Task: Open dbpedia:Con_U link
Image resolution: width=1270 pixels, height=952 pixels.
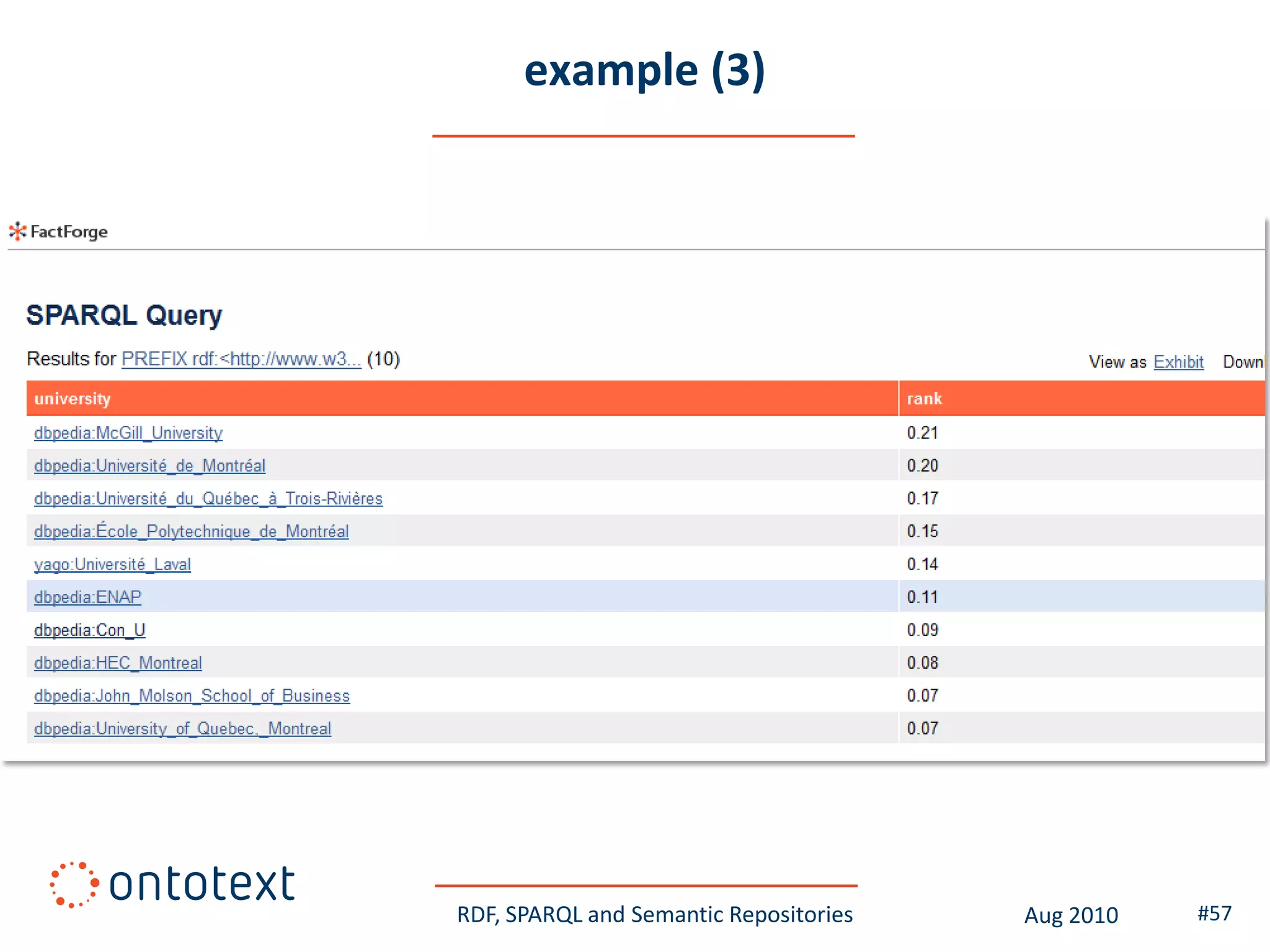Action: point(90,630)
